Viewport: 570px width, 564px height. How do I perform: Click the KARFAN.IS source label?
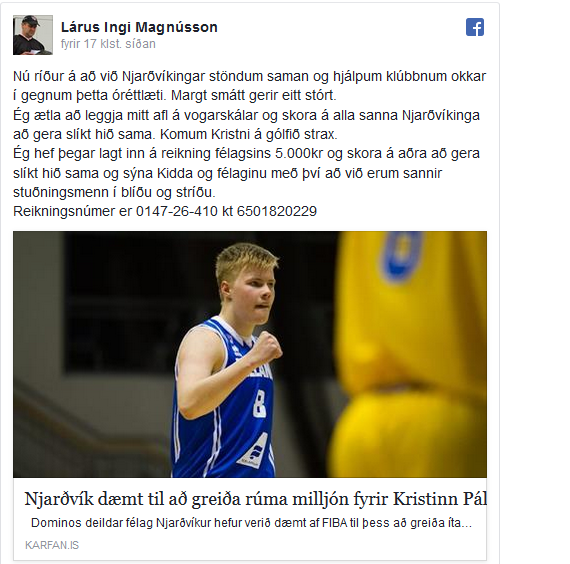pos(52,545)
